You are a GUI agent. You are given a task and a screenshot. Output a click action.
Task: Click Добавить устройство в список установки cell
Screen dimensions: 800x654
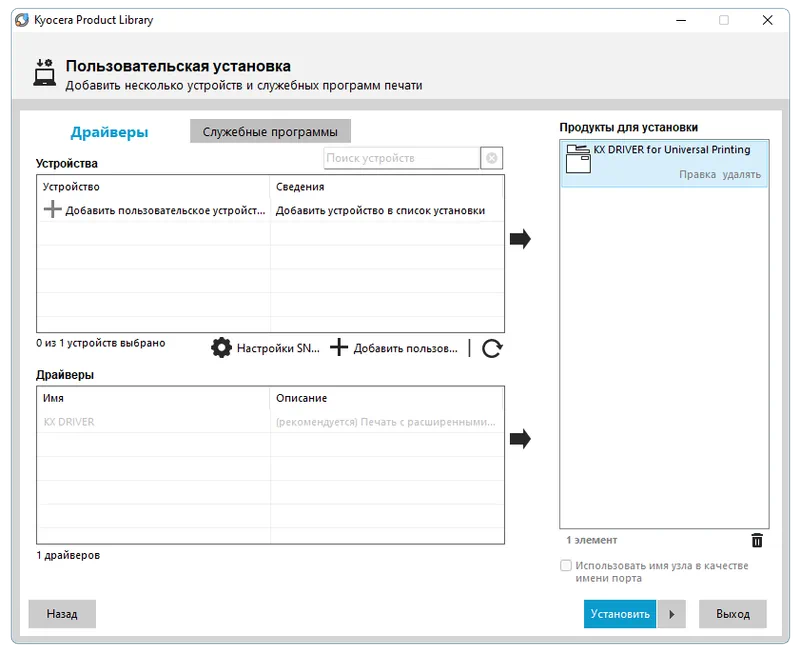(x=380, y=210)
